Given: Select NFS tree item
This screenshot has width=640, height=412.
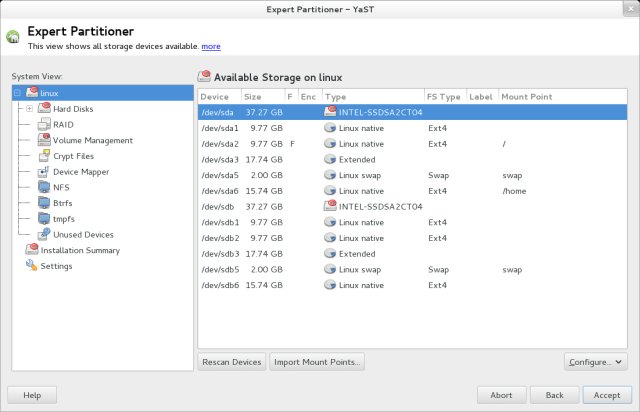Looking at the screenshot, I should [x=61, y=187].
